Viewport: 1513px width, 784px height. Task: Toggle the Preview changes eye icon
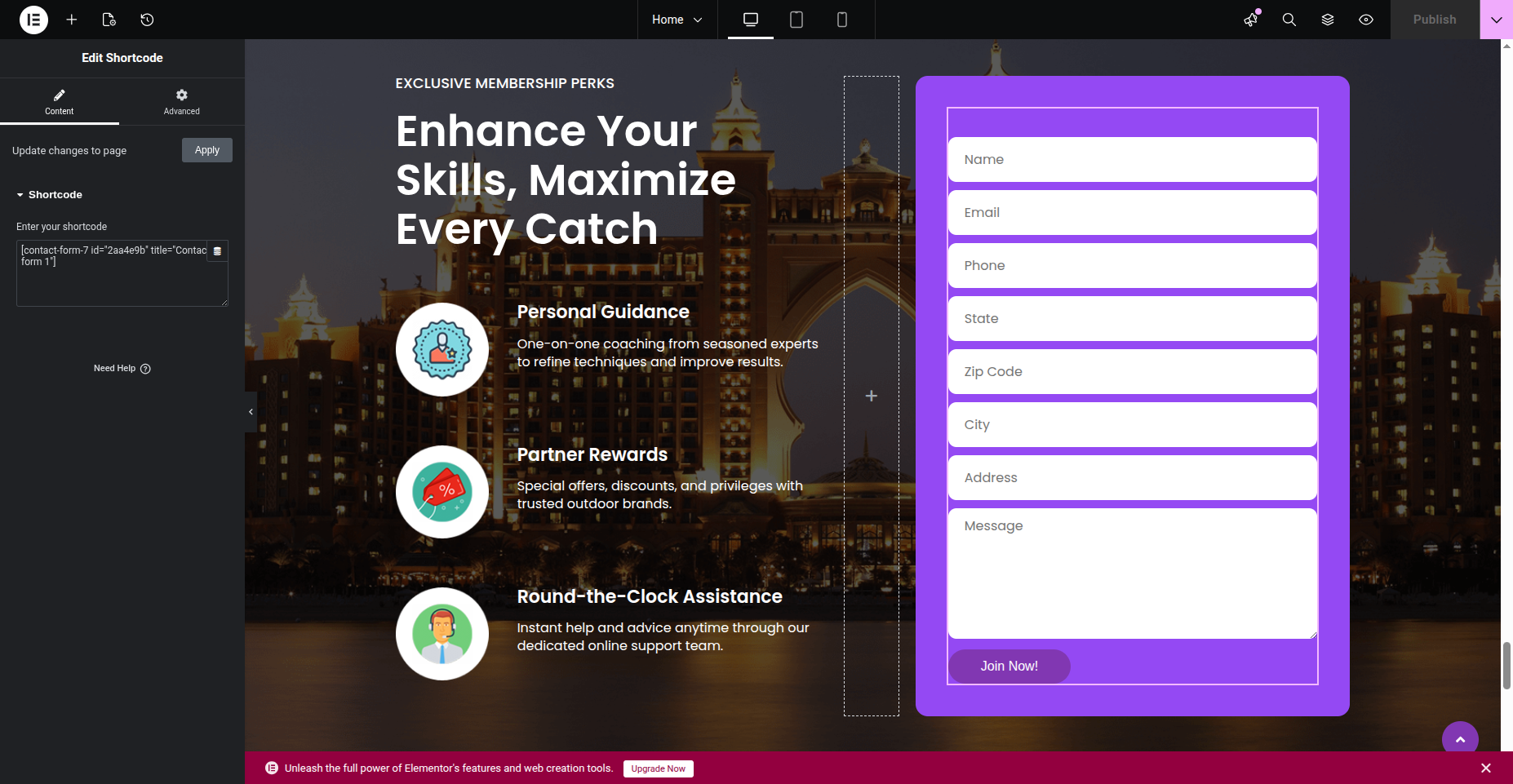click(x=1366, y=20)
